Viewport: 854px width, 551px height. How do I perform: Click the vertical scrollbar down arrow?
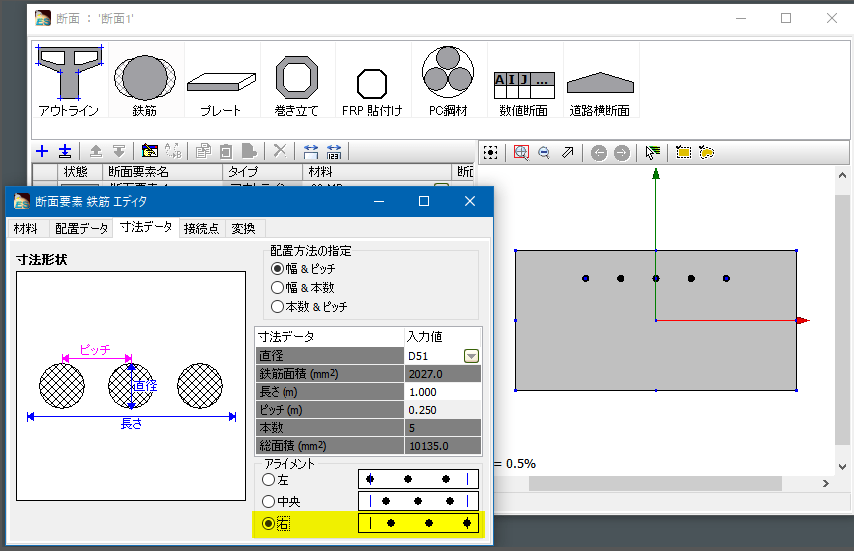(842, 467)
